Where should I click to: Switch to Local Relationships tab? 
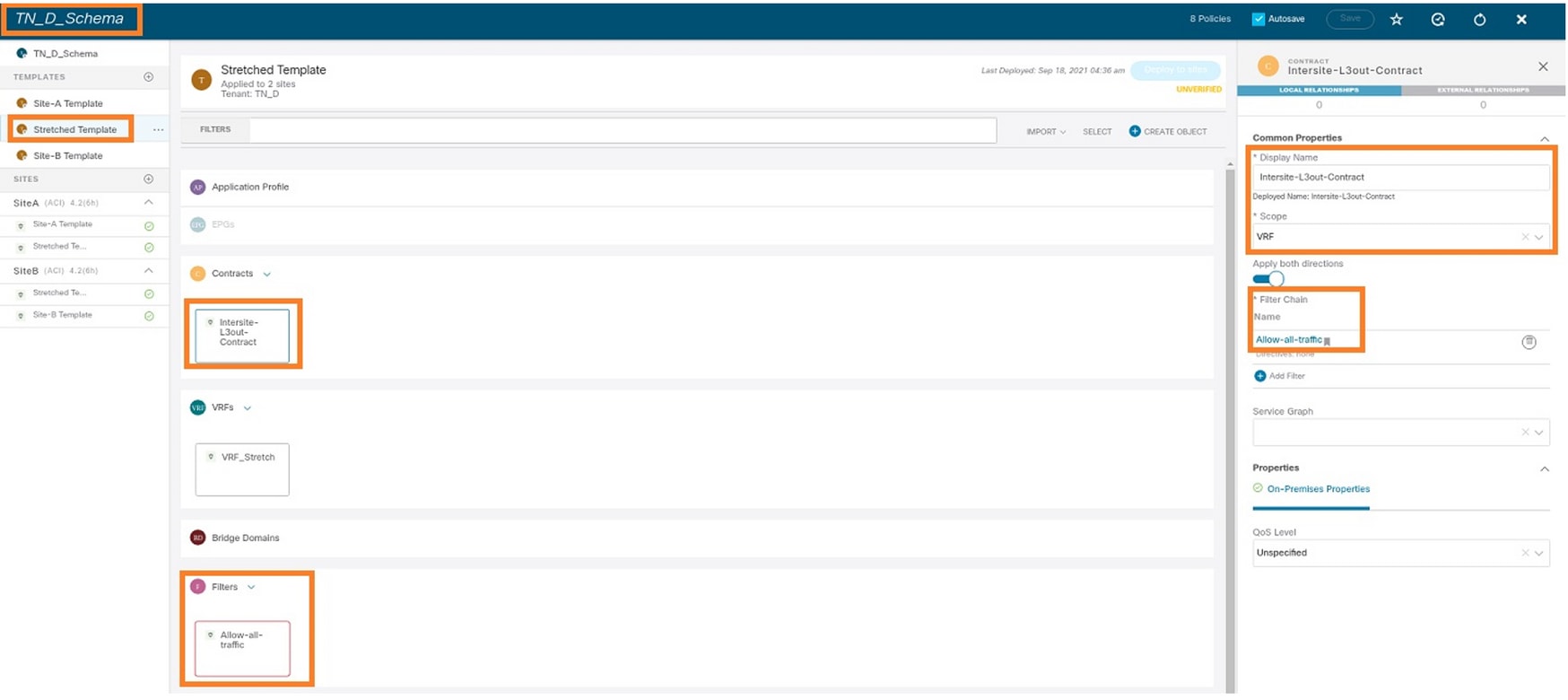click(x=1319, y=91)
